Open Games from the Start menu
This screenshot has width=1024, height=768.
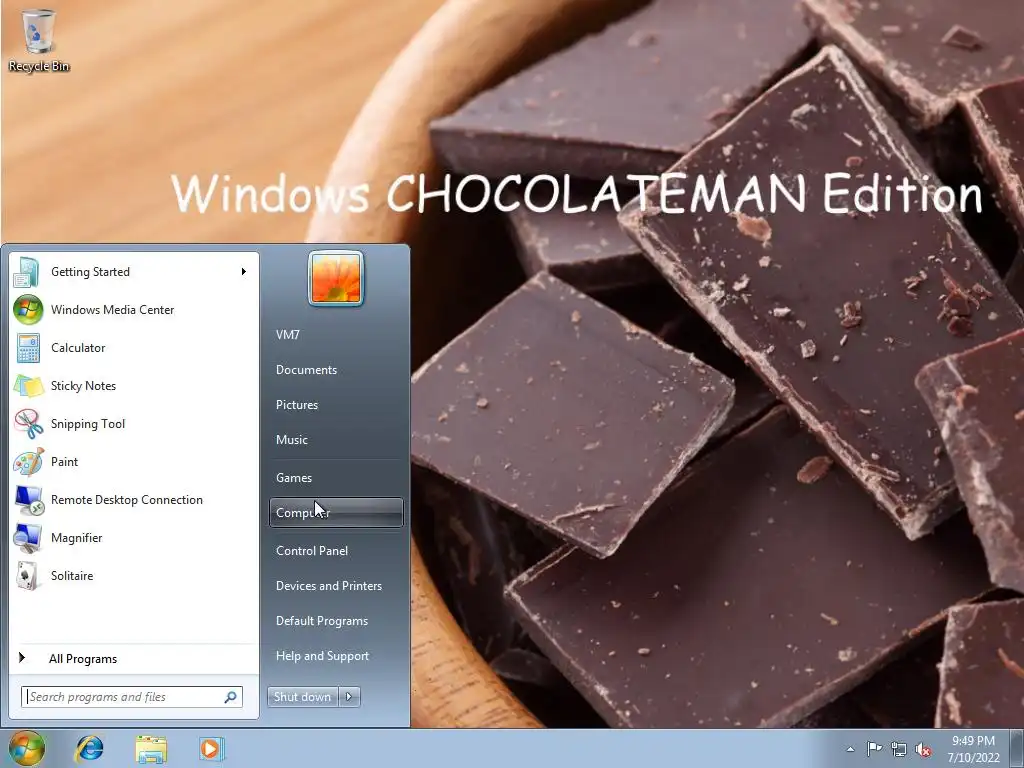pos(336,477)
